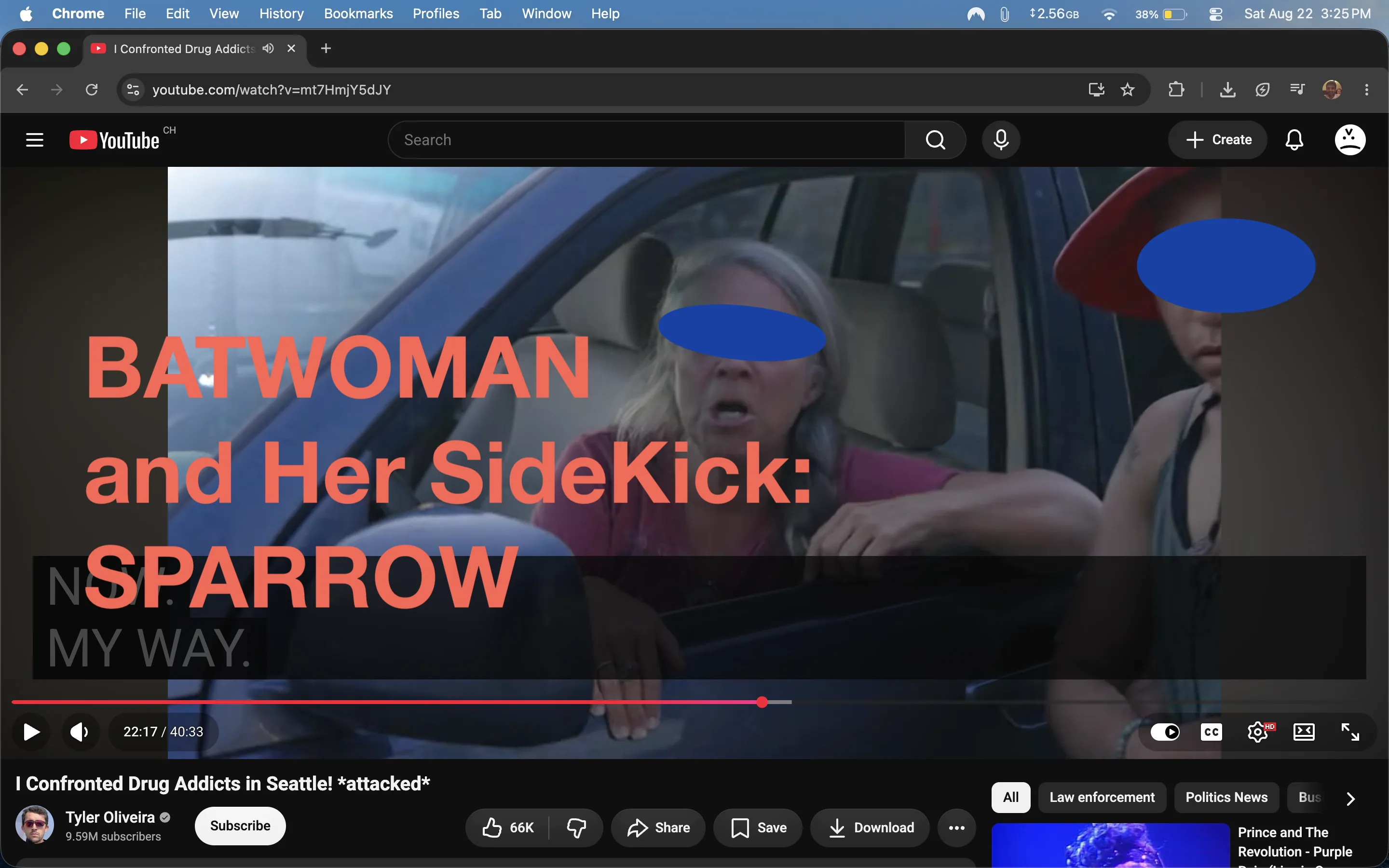Open Chrome profile avatar

coord(1332,90)
